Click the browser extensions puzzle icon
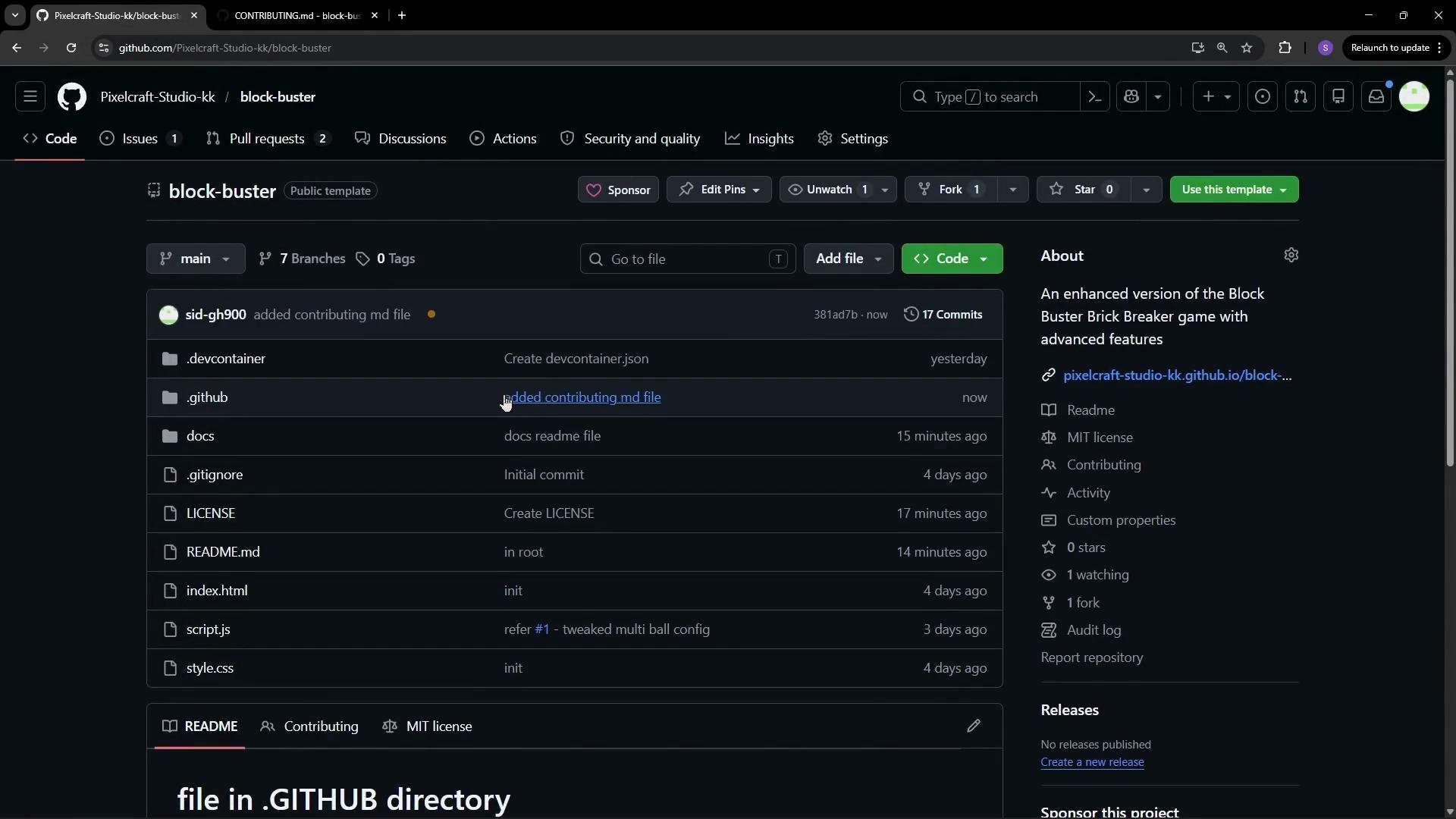Viewport: 1456px width, 819px height. pos(1285,48)
